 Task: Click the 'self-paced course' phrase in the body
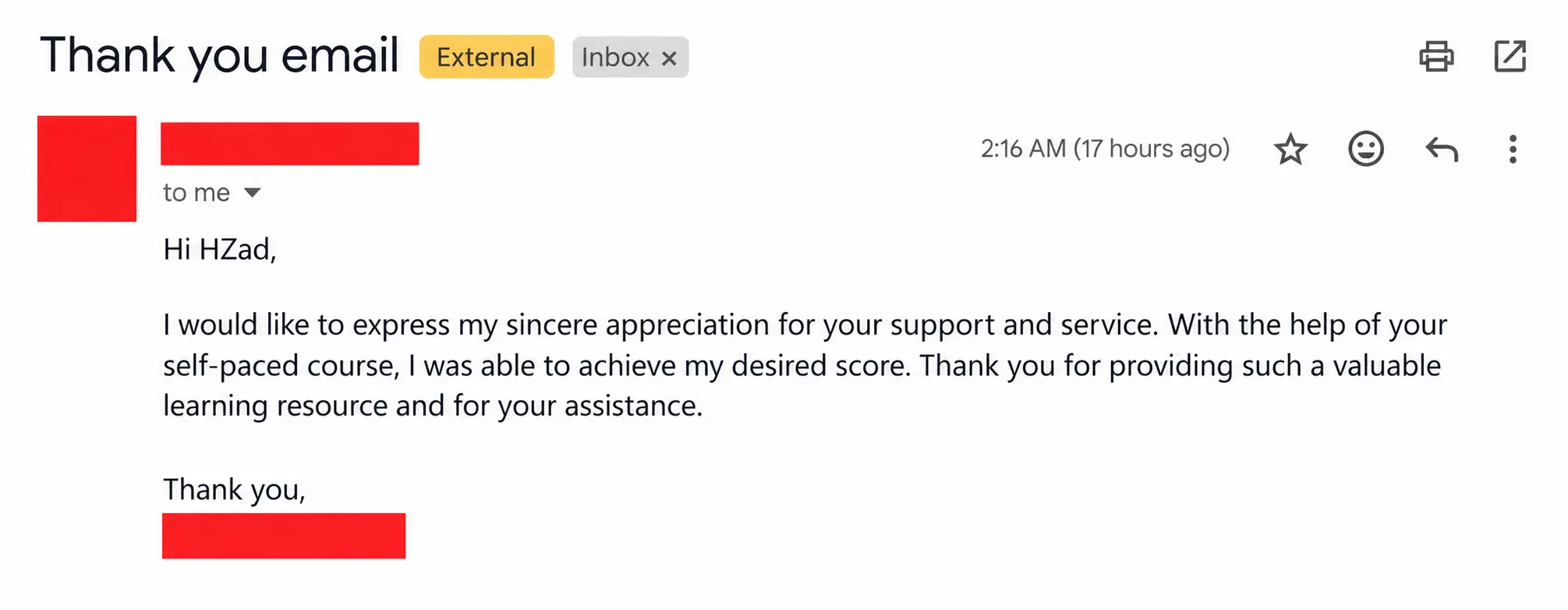[x=281, y=366]
